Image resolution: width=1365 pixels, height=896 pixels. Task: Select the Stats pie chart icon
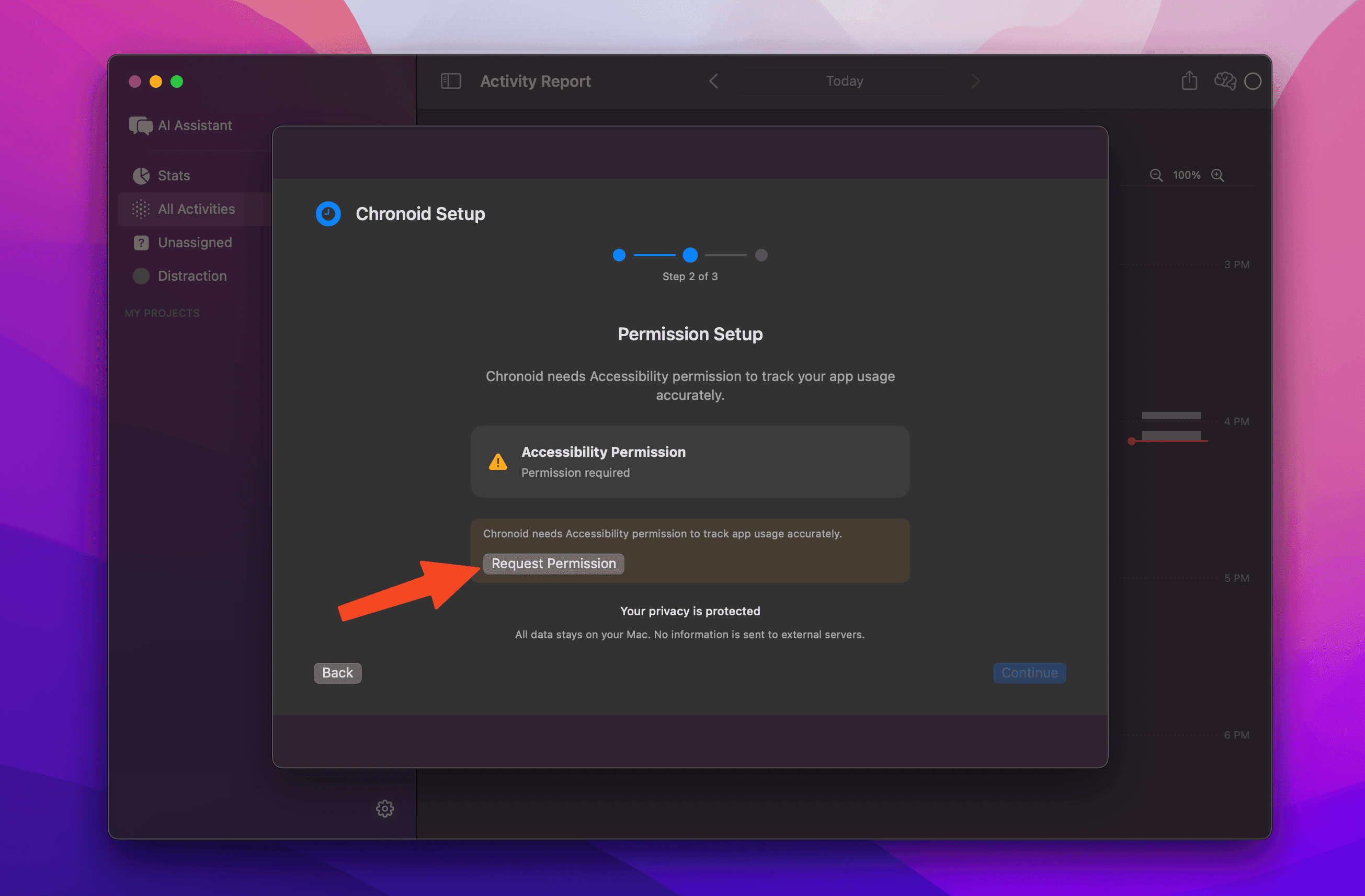[x=141, y=176]
